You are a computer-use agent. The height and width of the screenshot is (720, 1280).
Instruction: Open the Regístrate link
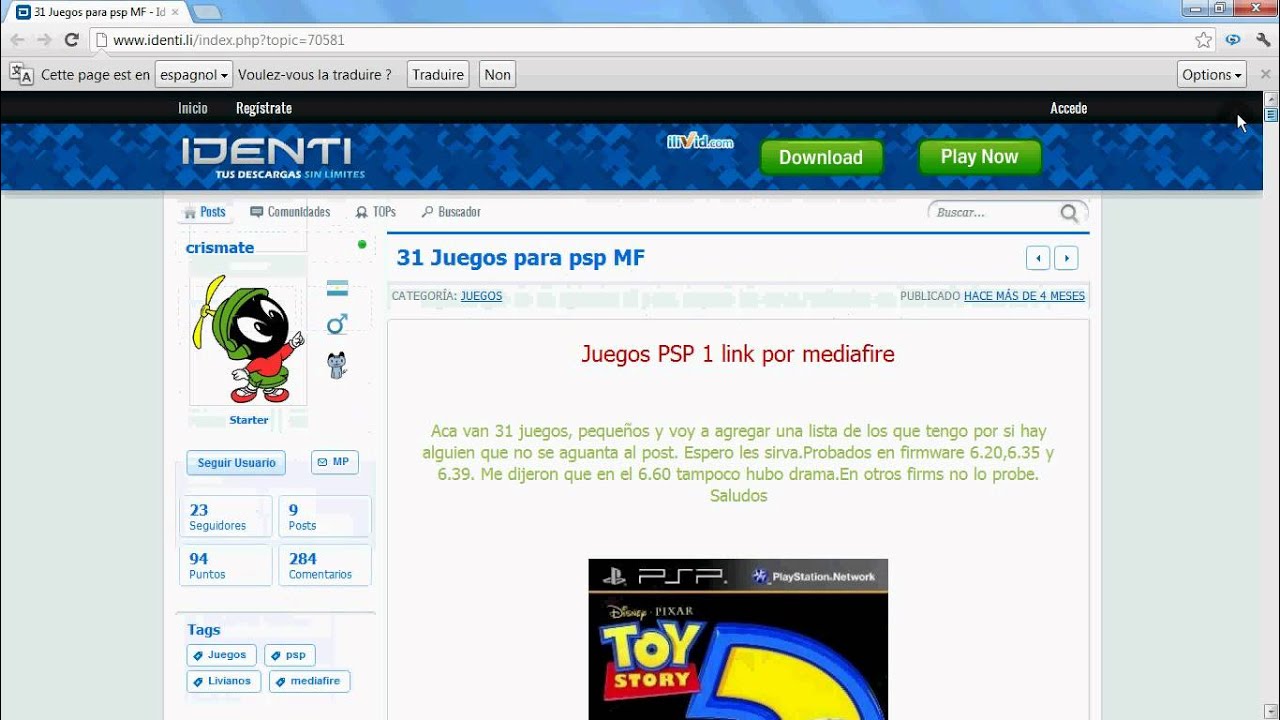pos(264,108)
